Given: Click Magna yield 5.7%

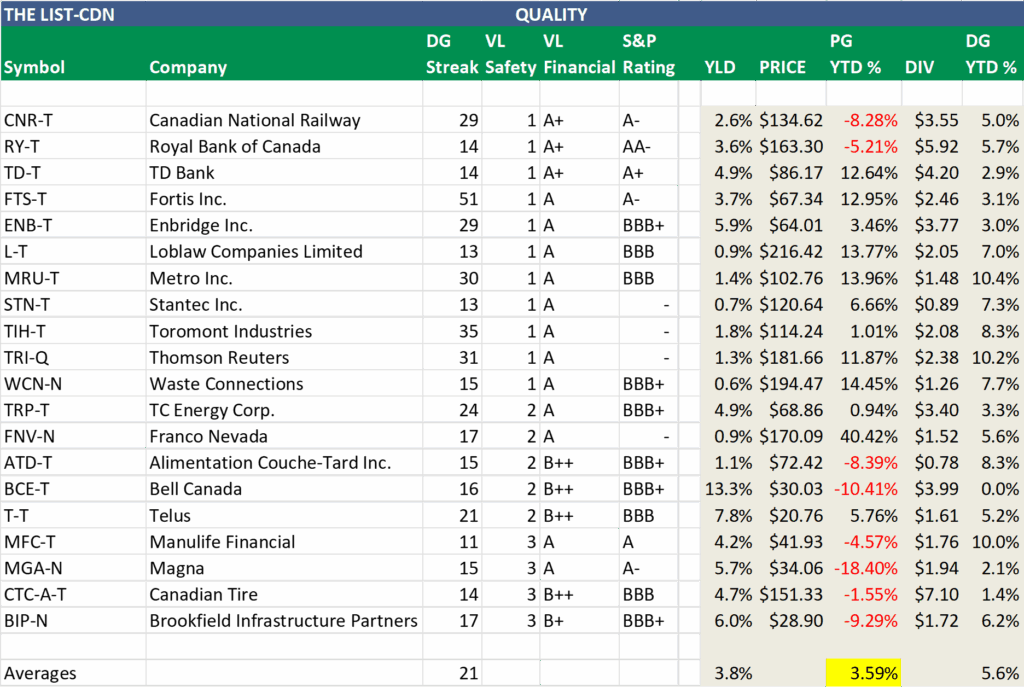Looking at the screenshot, I should pos(728,568).
